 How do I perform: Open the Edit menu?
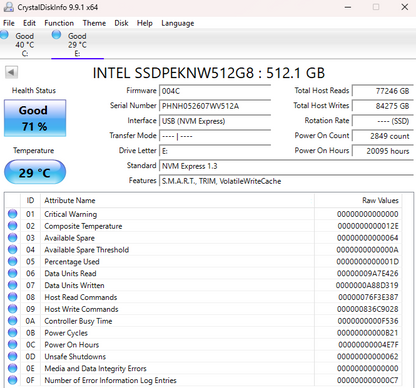tap(29, 23)
